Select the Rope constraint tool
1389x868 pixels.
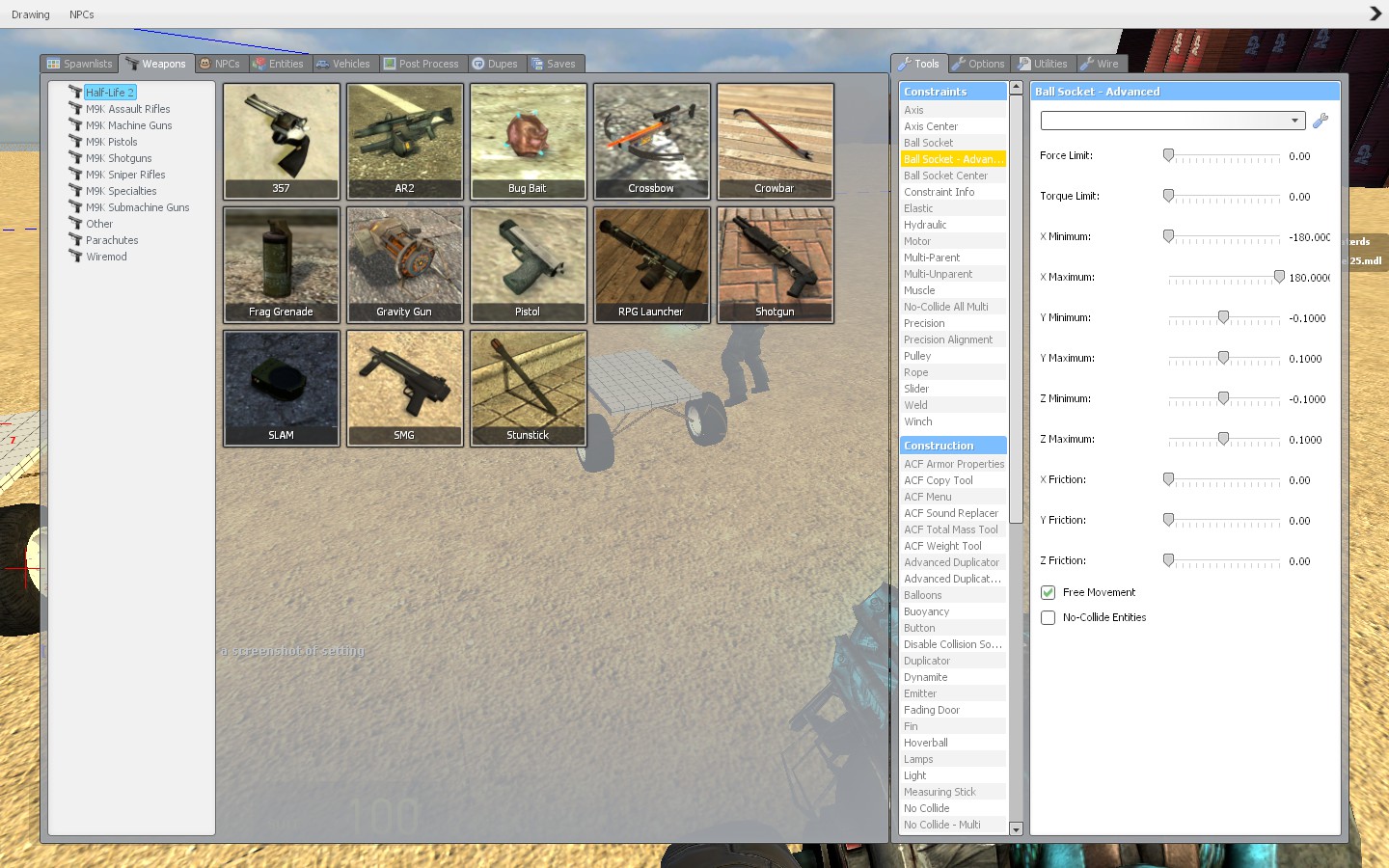point(953,372)
